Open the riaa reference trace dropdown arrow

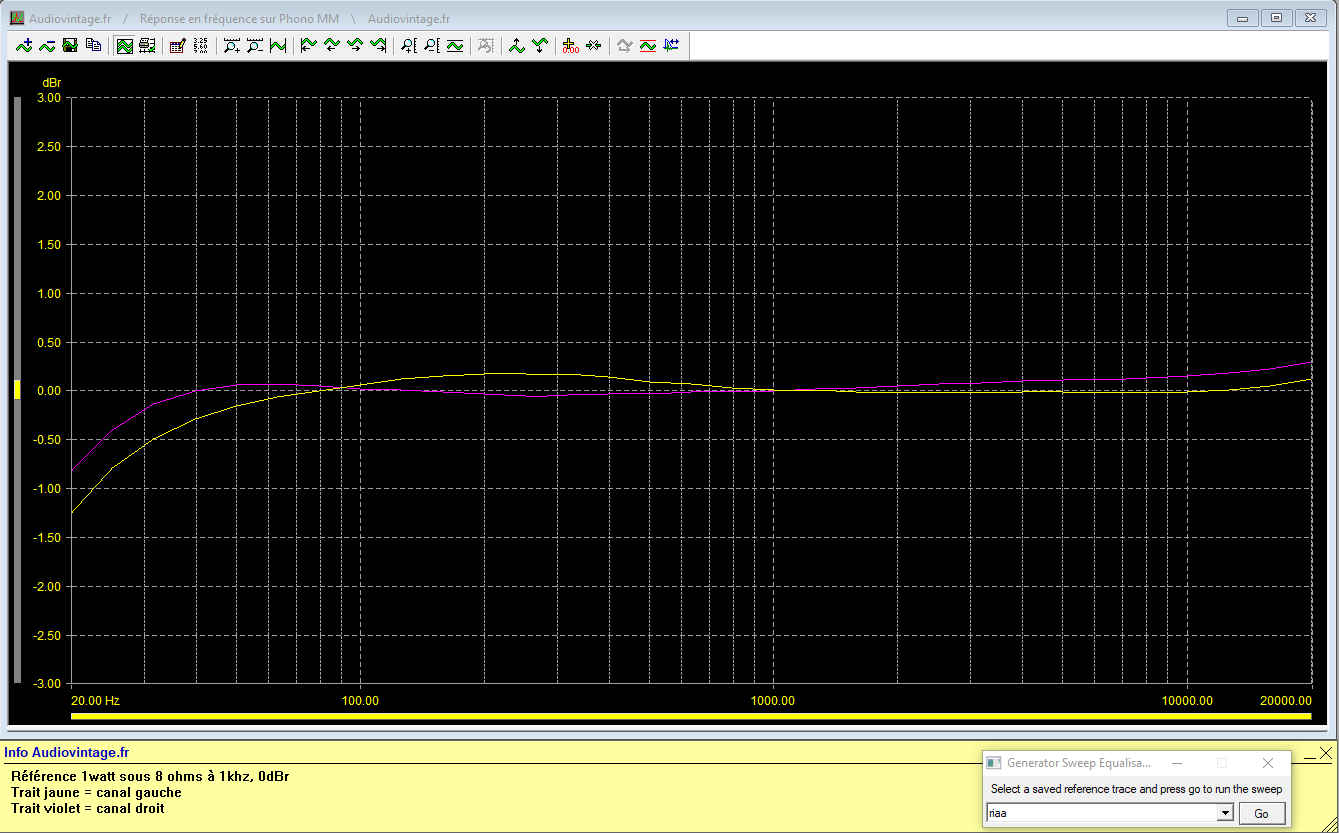[1224, 814]
